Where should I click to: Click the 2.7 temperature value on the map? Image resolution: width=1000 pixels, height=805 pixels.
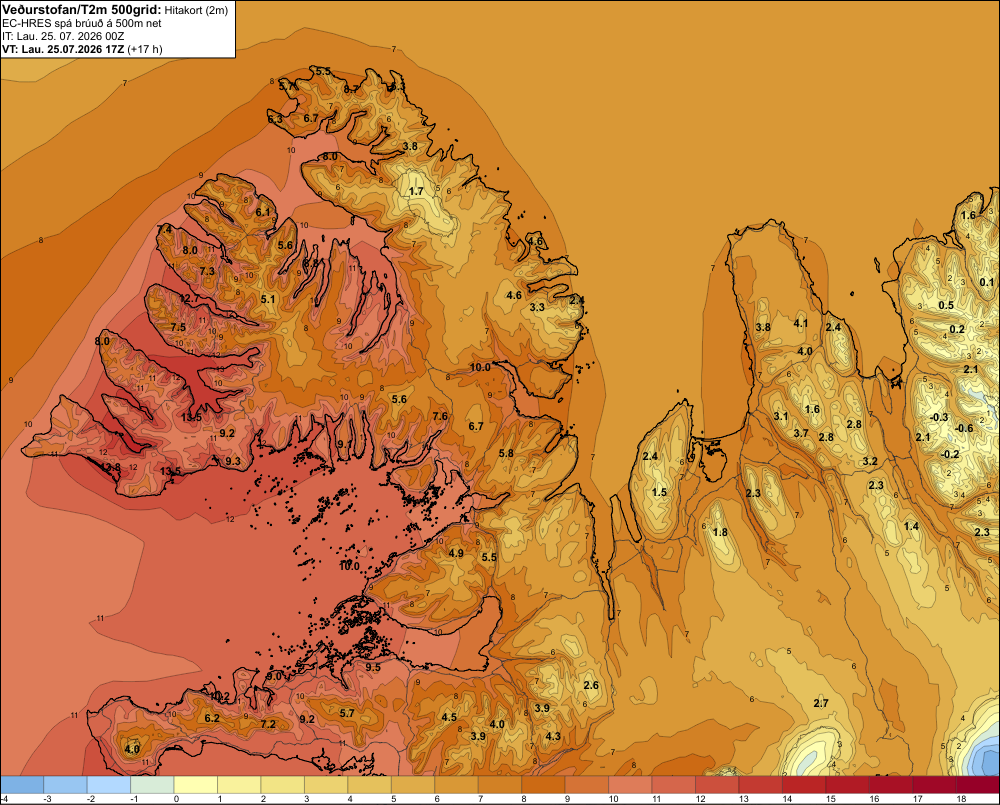click(821, 703)
